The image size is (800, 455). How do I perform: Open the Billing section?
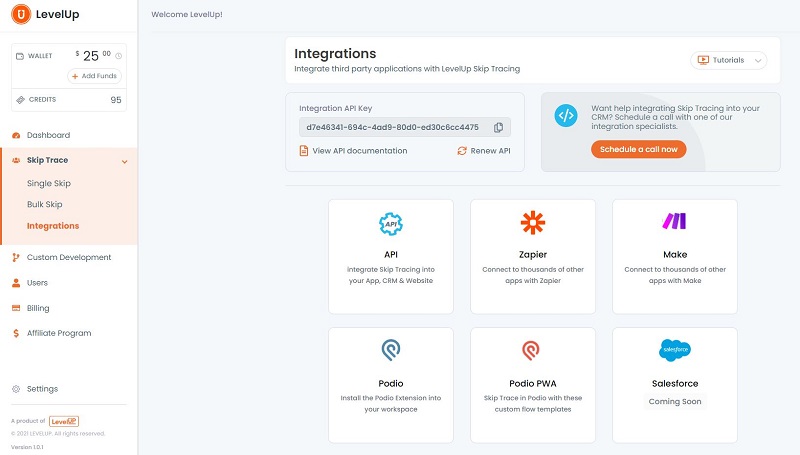(x=38, y=308)
